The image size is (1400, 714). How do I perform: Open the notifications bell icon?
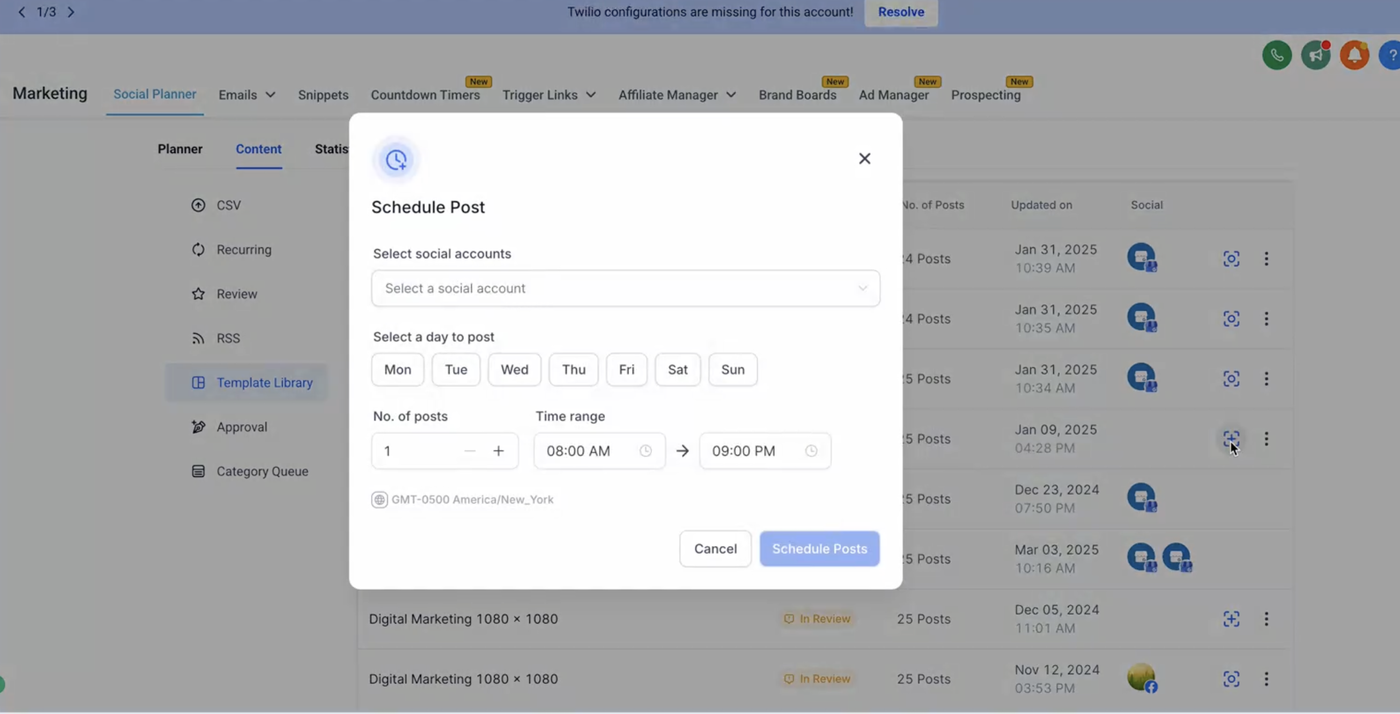(x=1354, y=55)
